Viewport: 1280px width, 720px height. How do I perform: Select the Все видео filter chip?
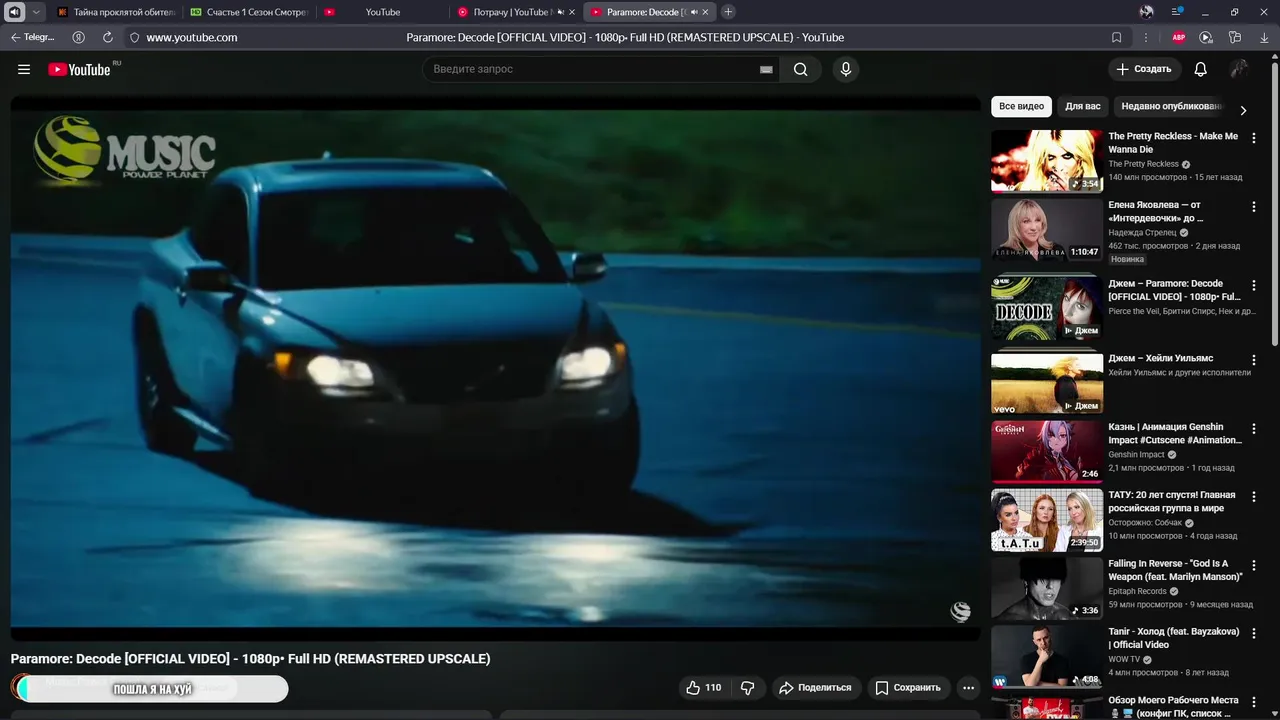coord(1021,106)
